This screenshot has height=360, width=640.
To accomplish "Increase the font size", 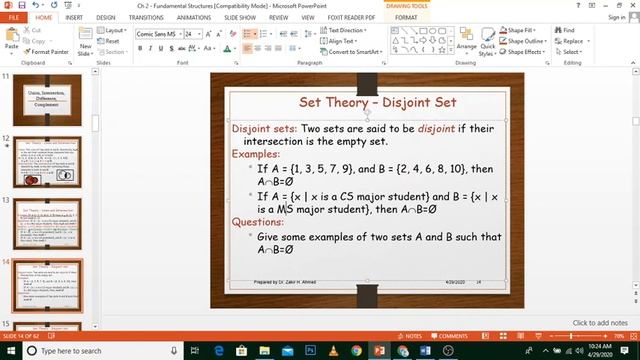I will tap(209, 34).
